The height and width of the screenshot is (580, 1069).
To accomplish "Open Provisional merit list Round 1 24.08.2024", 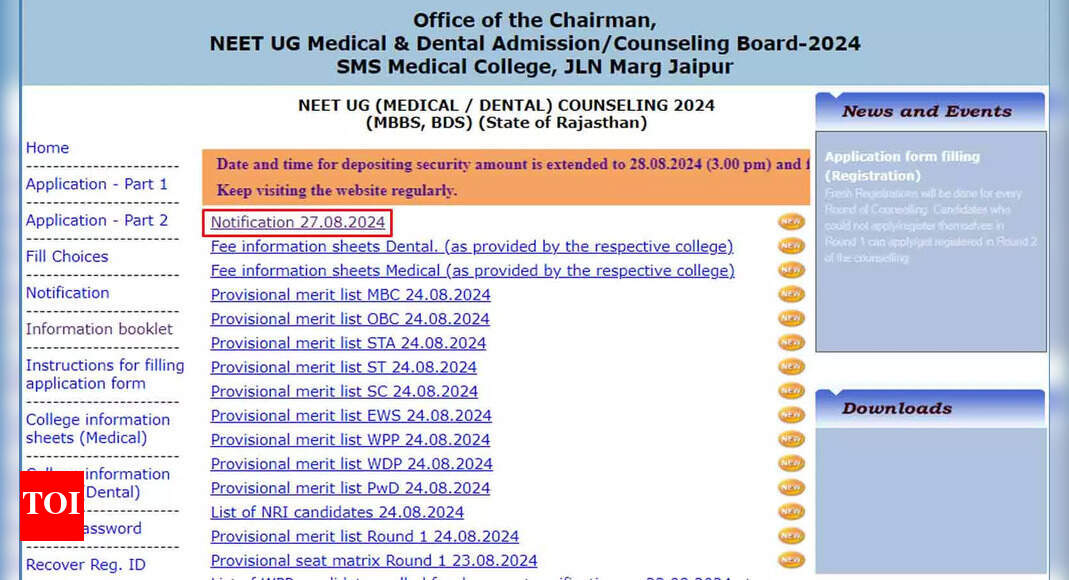I will pos(364,536).
